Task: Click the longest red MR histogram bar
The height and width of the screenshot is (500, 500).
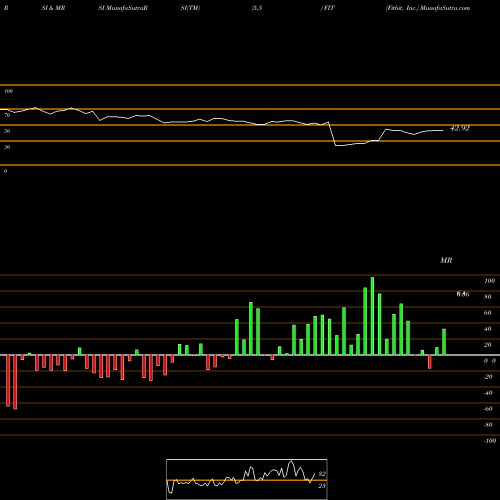Action: (15, 382)
